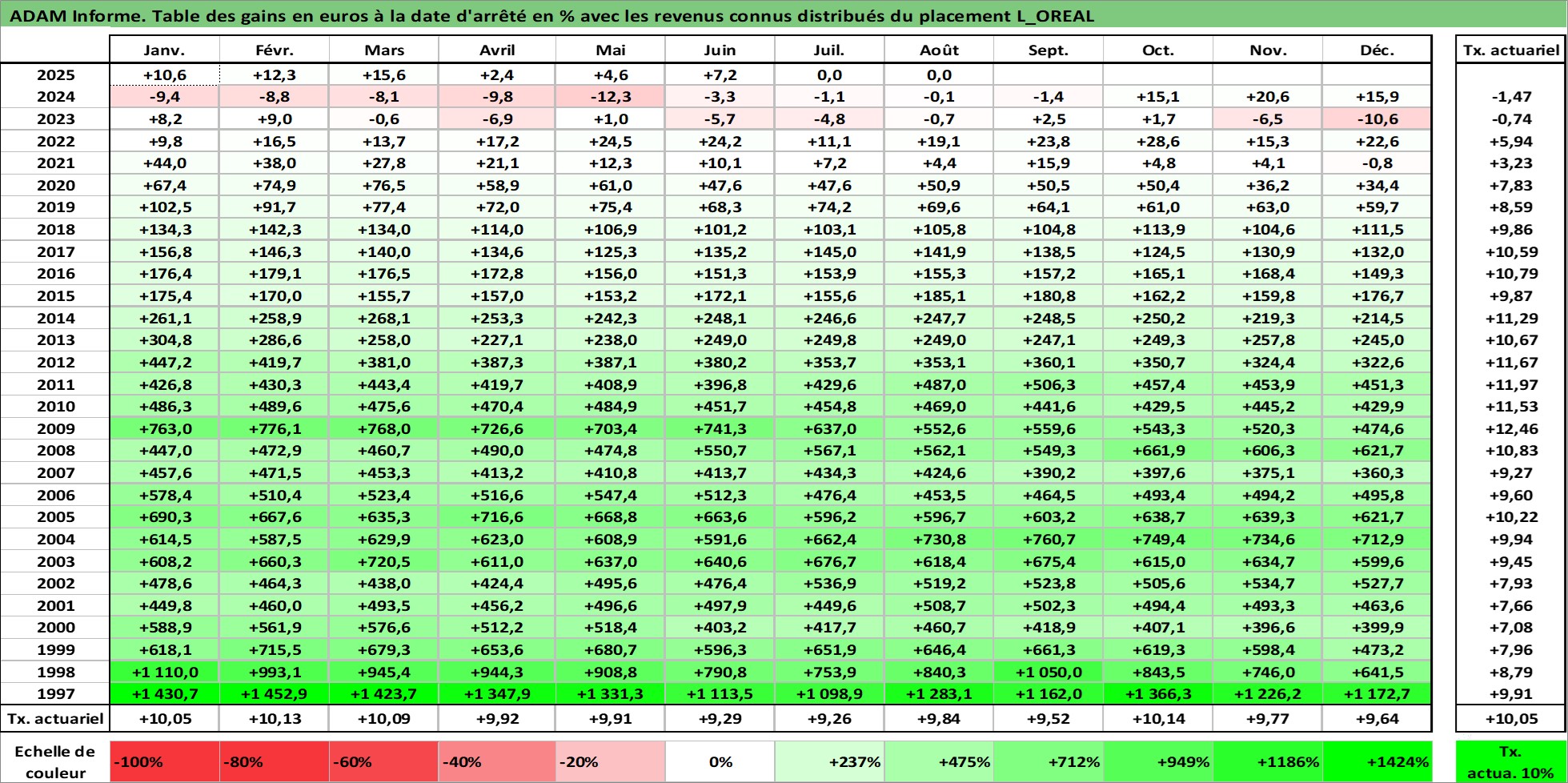The image size is (1568, 783).
Task: Click the -40% color swatch
Action: 497,762
